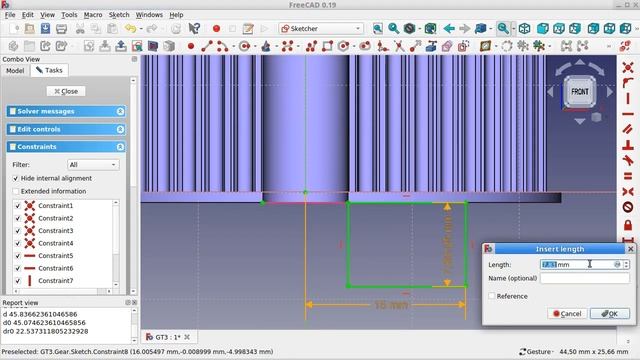Image resolution: width=640 pixels, height=360 pixels.
Task: Uncheck Constraint3 checkbox
Action: click(18, 231)
